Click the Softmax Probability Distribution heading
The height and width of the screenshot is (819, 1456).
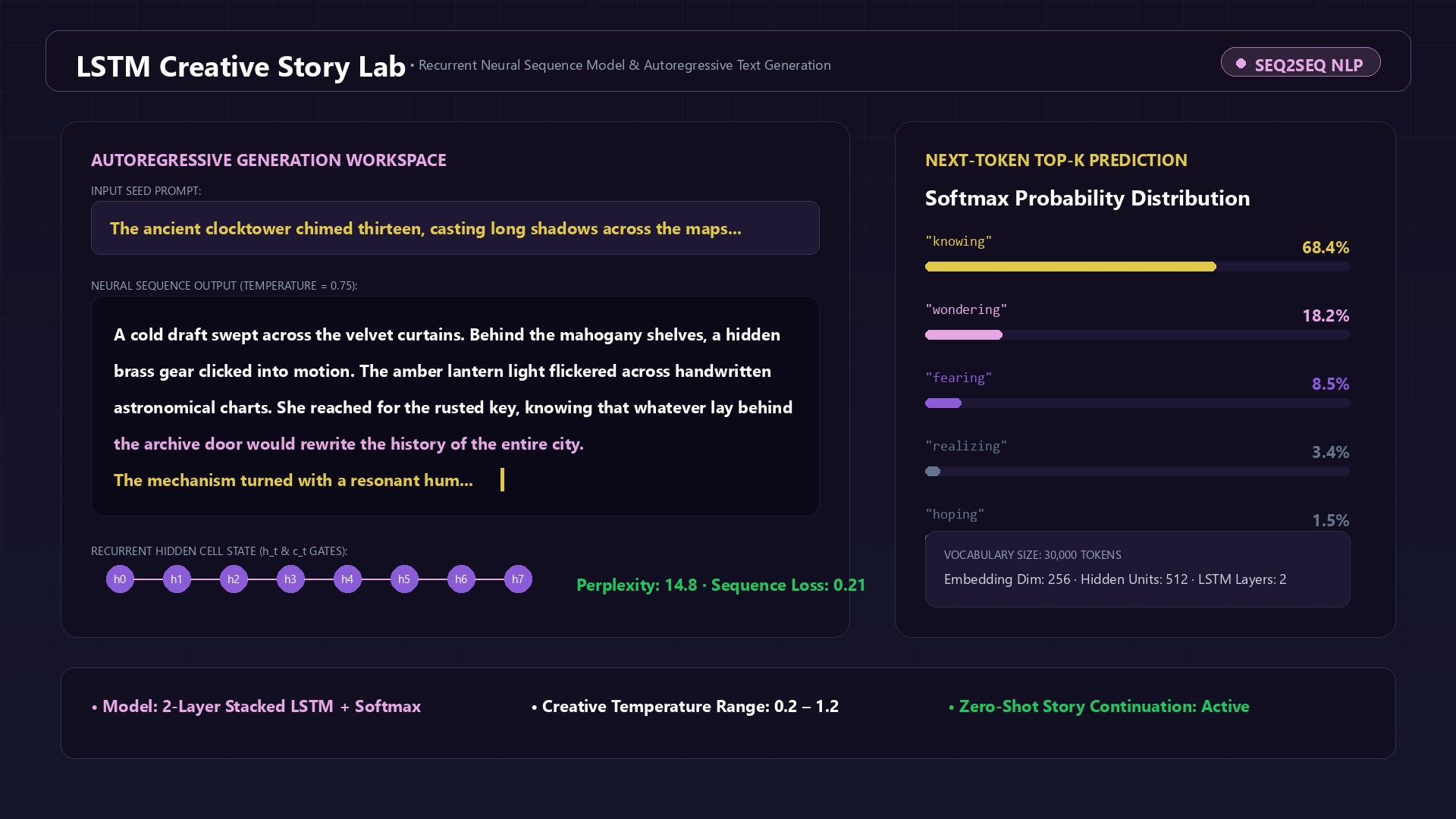click(x=1087, y=198)
